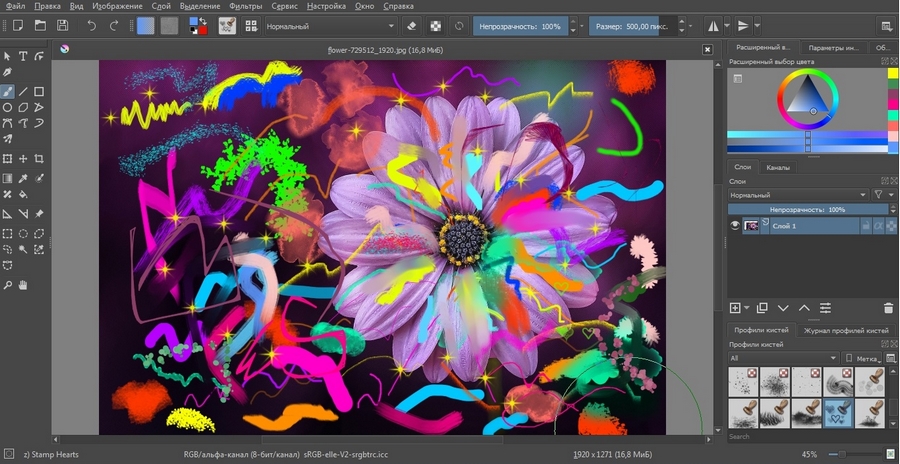Click the toolbar Непрозрачность slider

521,26
